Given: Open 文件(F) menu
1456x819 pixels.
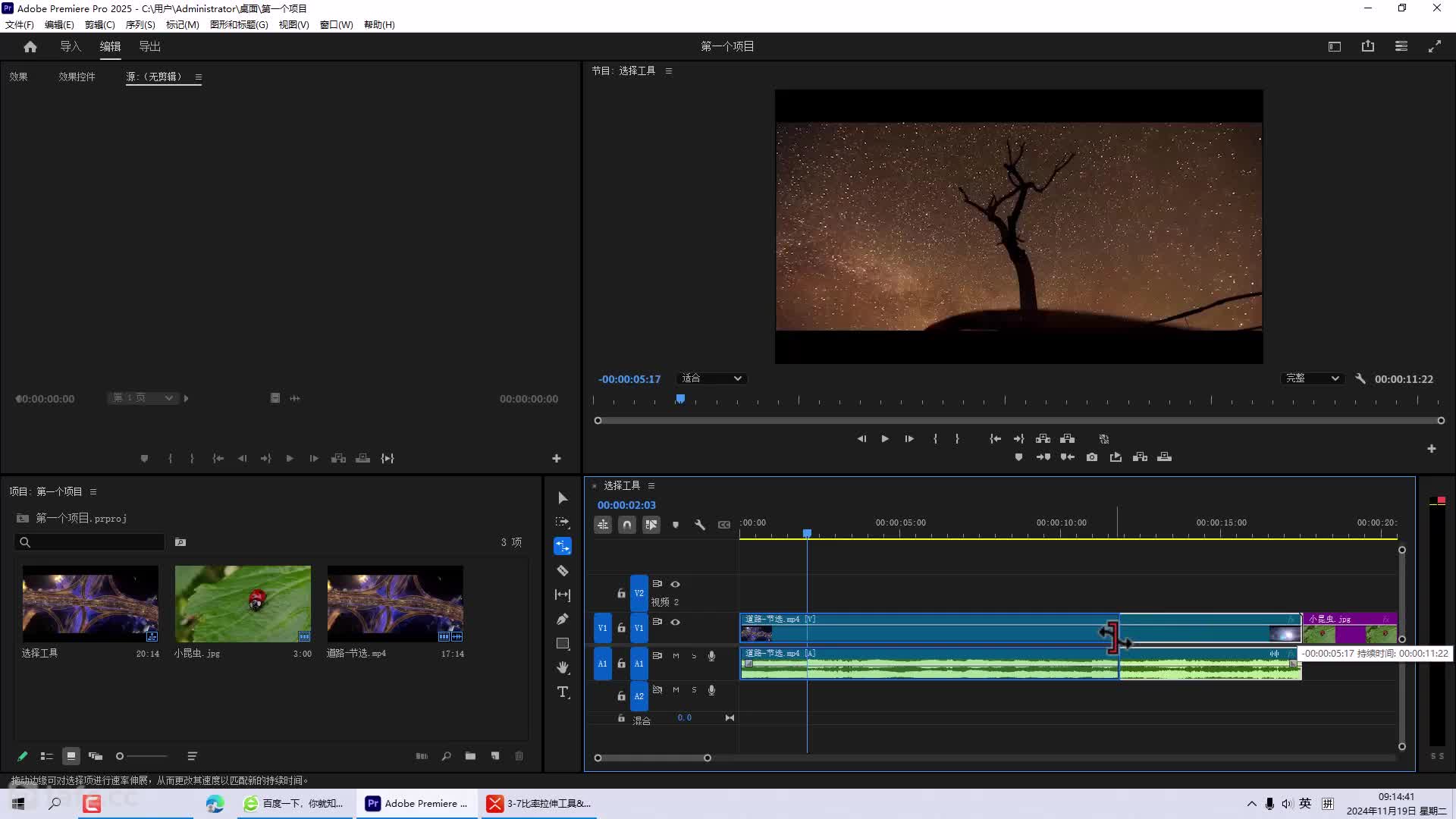Looking at the screenshot, I should (x=20, y=25).
